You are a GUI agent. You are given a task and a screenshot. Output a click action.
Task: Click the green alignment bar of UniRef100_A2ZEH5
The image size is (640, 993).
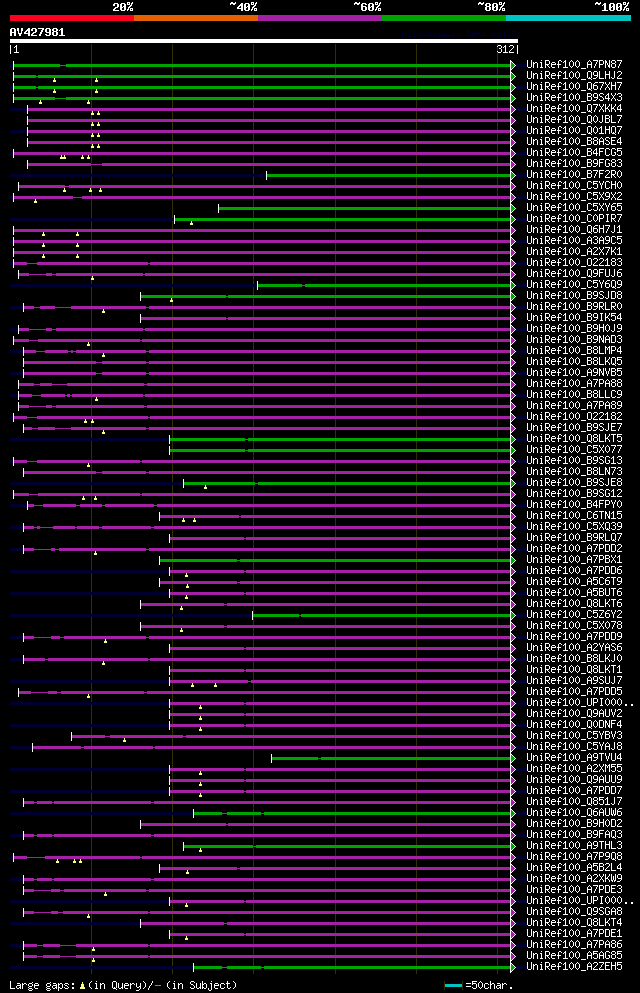click(x=353, y=968)
